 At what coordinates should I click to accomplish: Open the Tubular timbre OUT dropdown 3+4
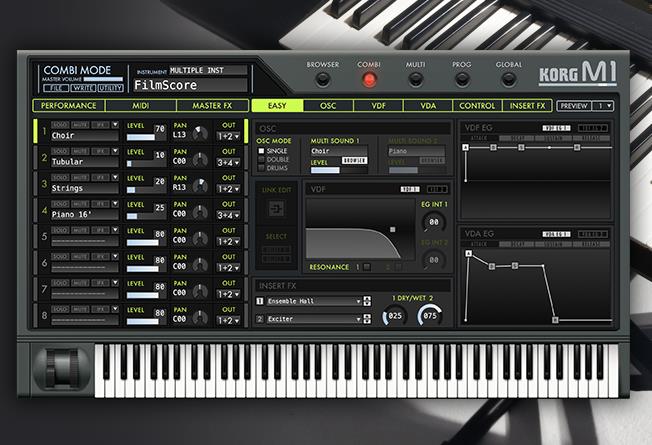click(228, 163)
